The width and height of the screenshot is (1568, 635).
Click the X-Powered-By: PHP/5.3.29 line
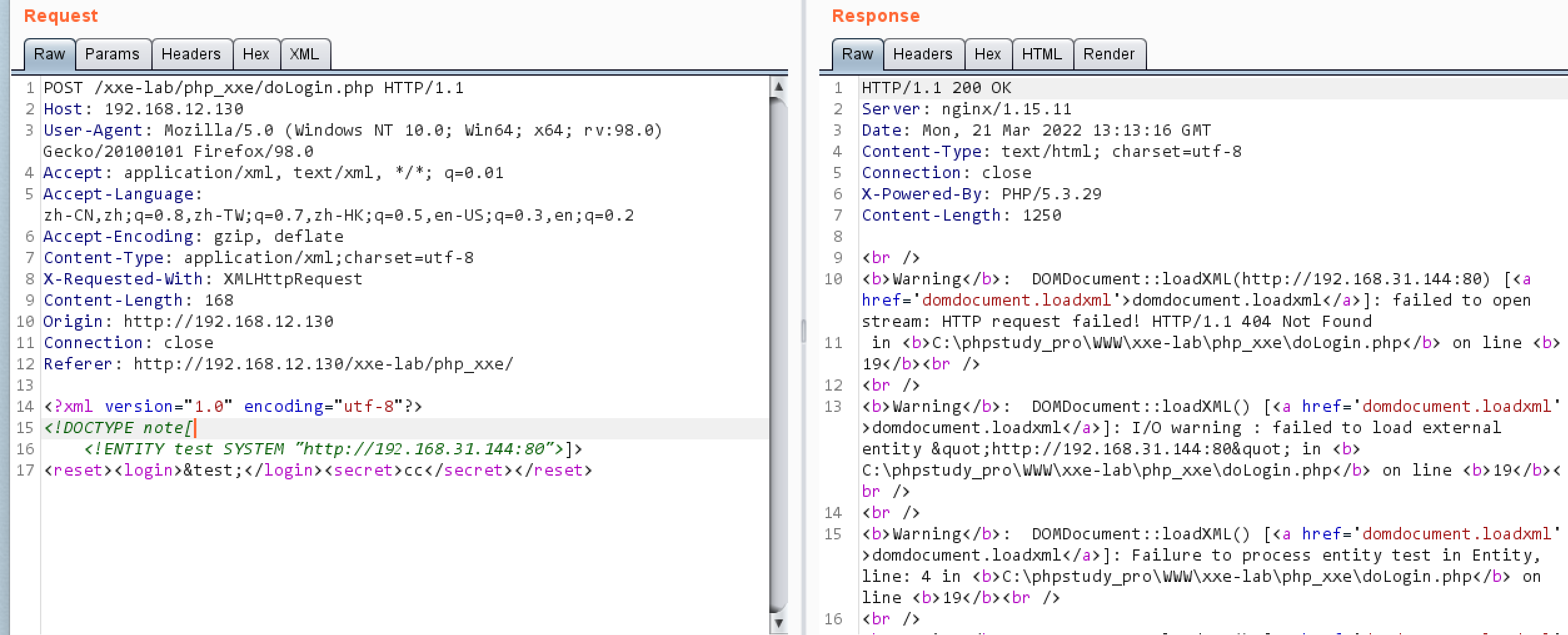[x=982, y=194]
